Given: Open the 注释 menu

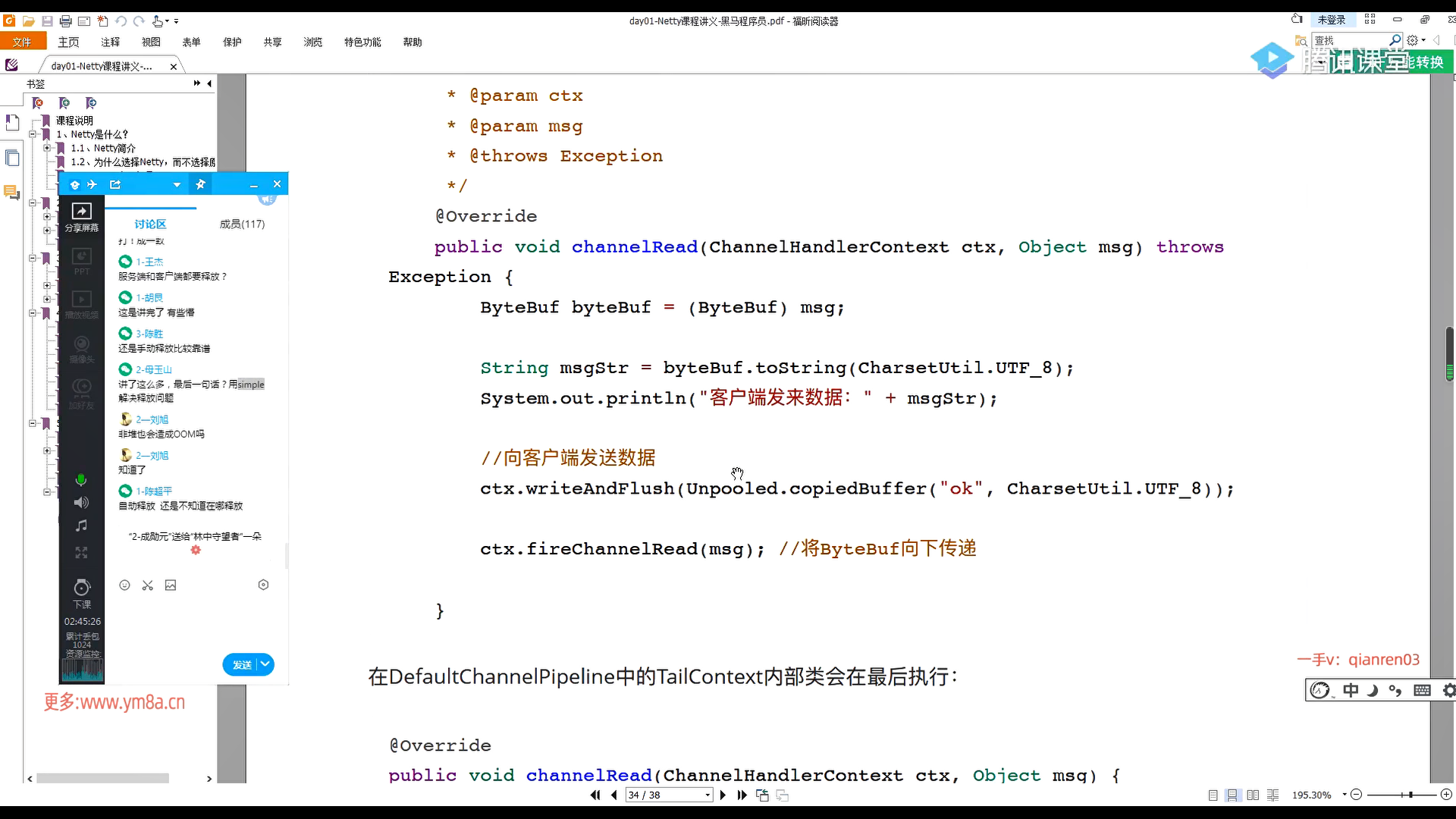Looking at the screenshot, I should point(111,42).
